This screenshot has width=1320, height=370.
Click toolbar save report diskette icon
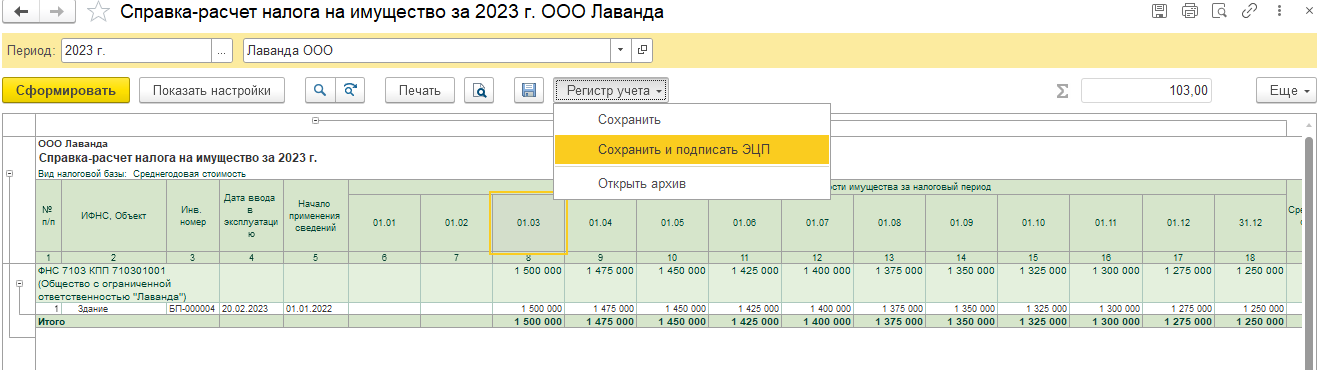click(x=529, y=90)
